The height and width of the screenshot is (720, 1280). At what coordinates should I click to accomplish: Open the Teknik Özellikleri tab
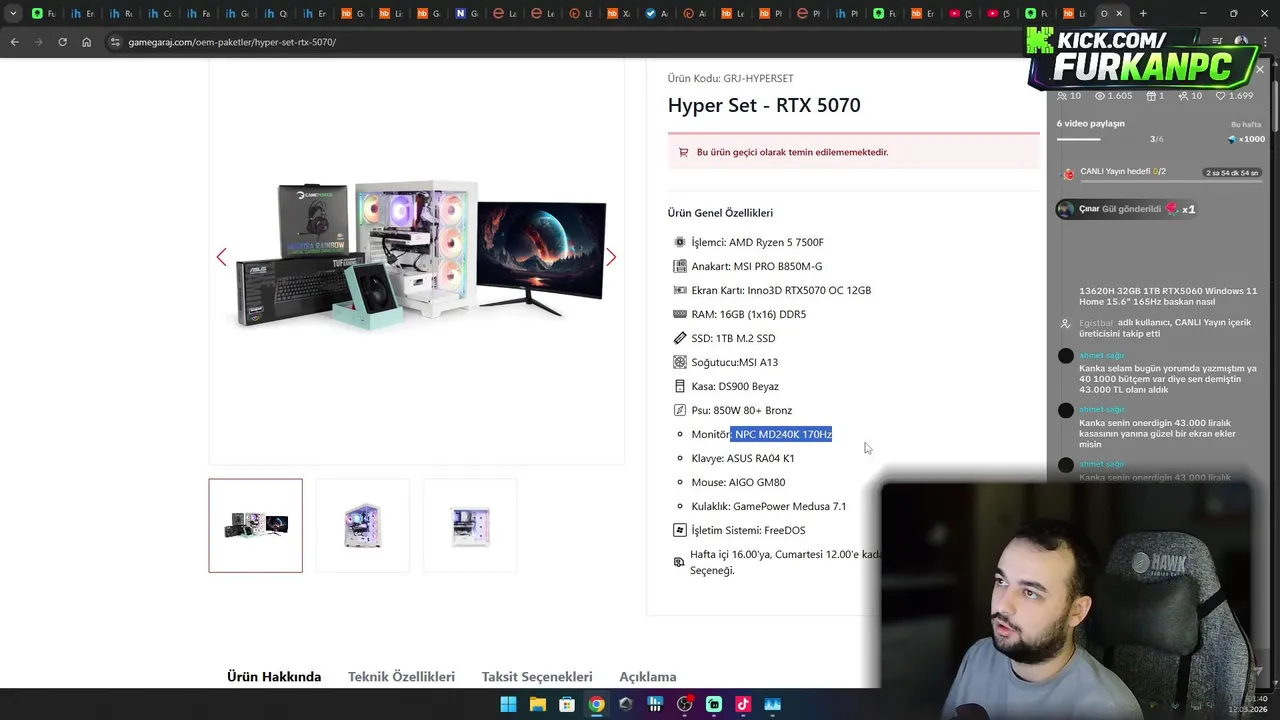(x=401, y=677)
